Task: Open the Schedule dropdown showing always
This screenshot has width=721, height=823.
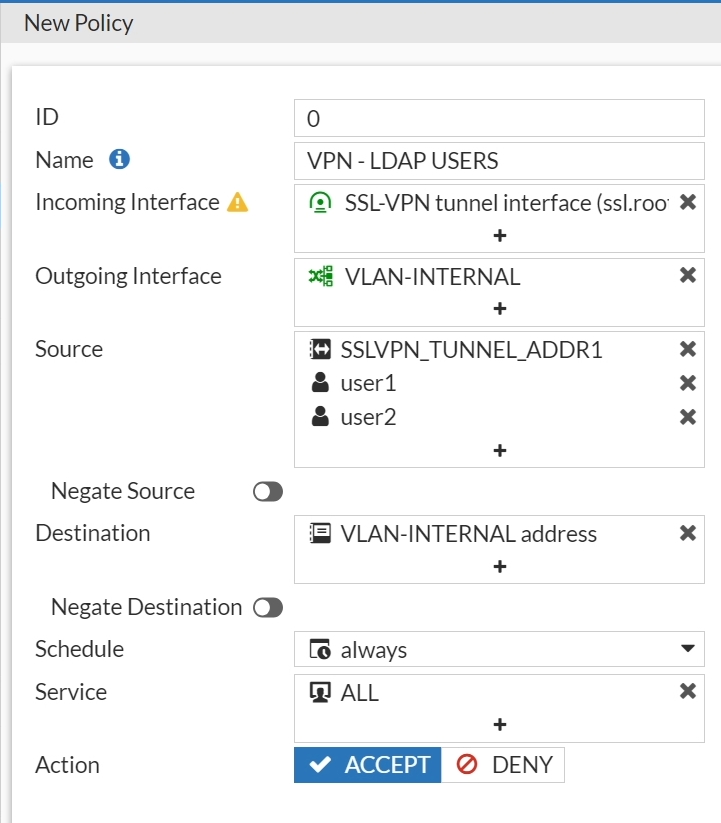Action: (499, 649)
